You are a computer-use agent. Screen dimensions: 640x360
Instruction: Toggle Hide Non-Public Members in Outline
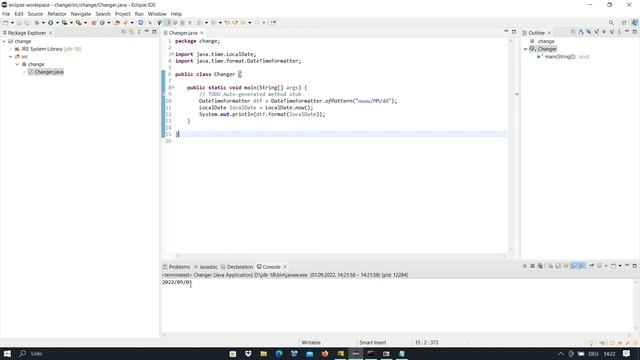click(604, 32)
